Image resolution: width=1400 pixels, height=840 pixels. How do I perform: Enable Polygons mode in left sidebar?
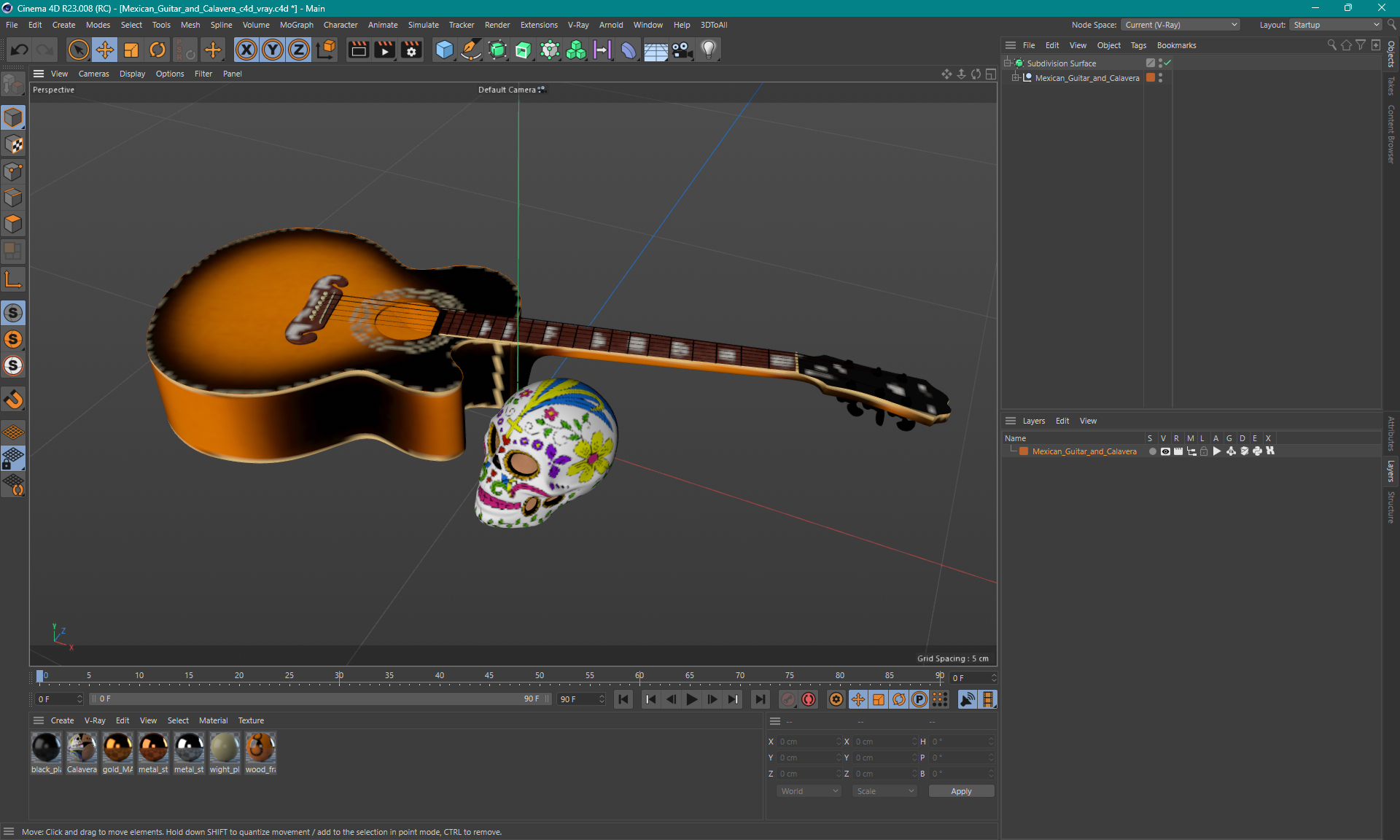tap(13, 224)
